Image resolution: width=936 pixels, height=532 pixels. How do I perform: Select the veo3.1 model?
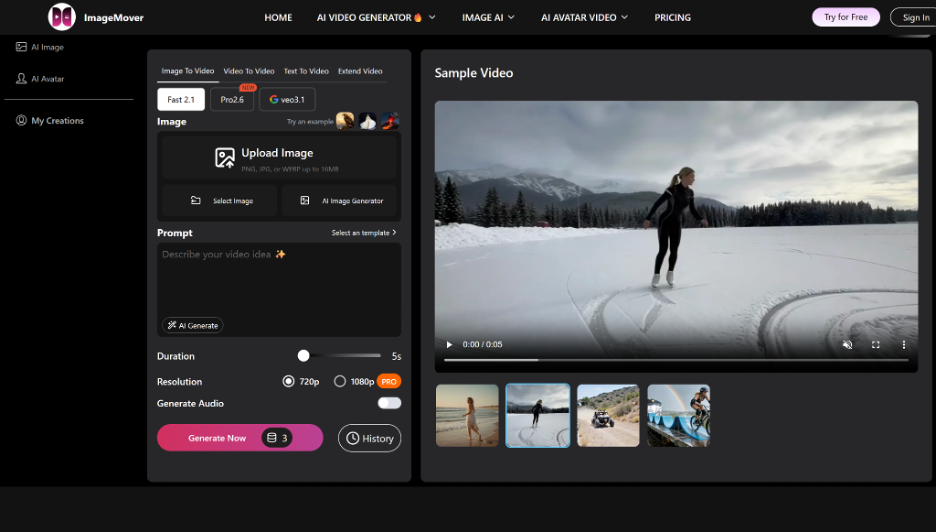pos(287,99)
